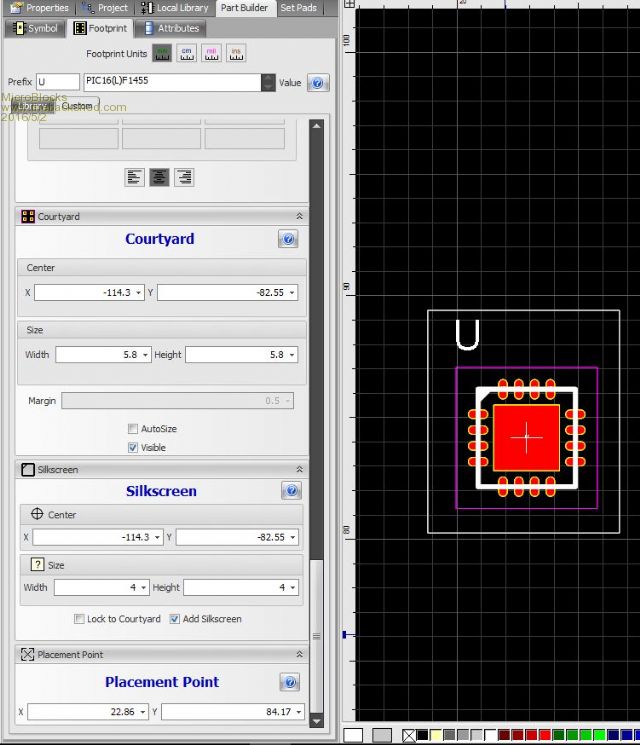Select millimeter footprint units icon
Viewport: 640px width, 745px height.
[161, 53]
